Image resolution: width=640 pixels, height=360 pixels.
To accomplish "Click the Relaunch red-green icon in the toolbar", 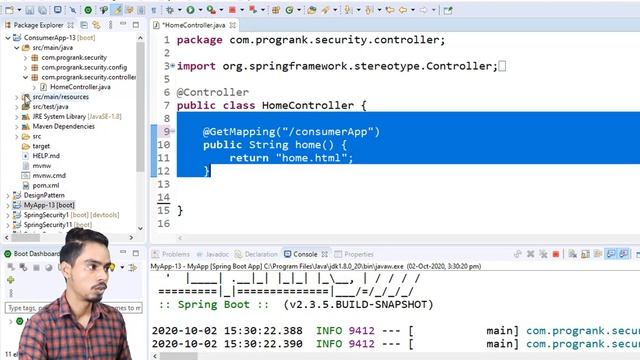I will [253, 10].
